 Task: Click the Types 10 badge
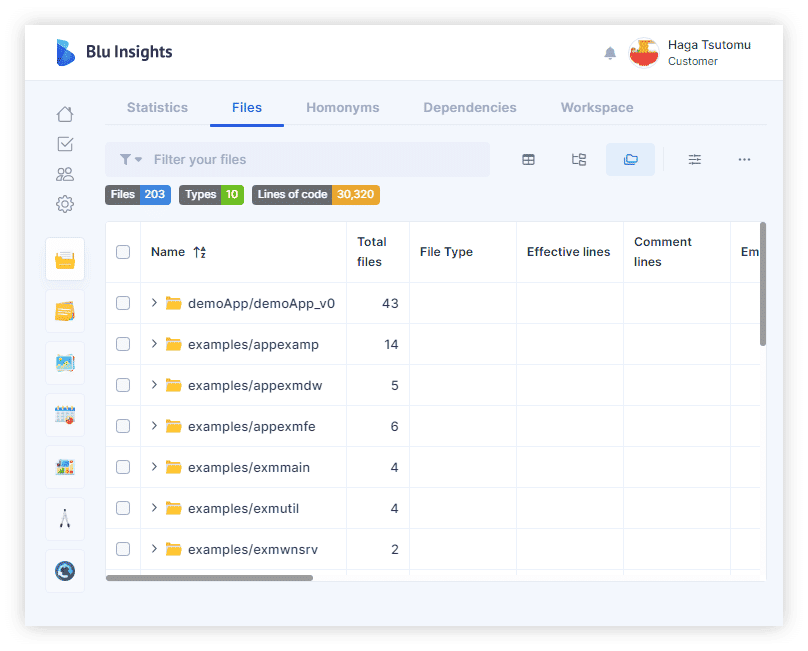coord(211,195)
